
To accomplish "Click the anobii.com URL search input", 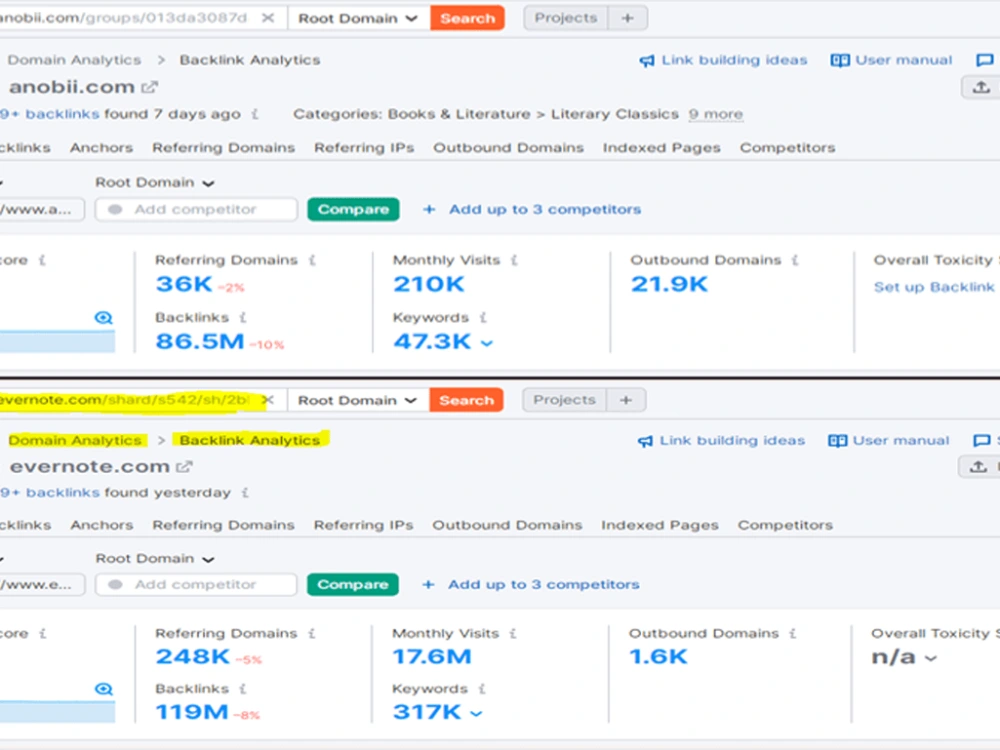I will 124,18.
